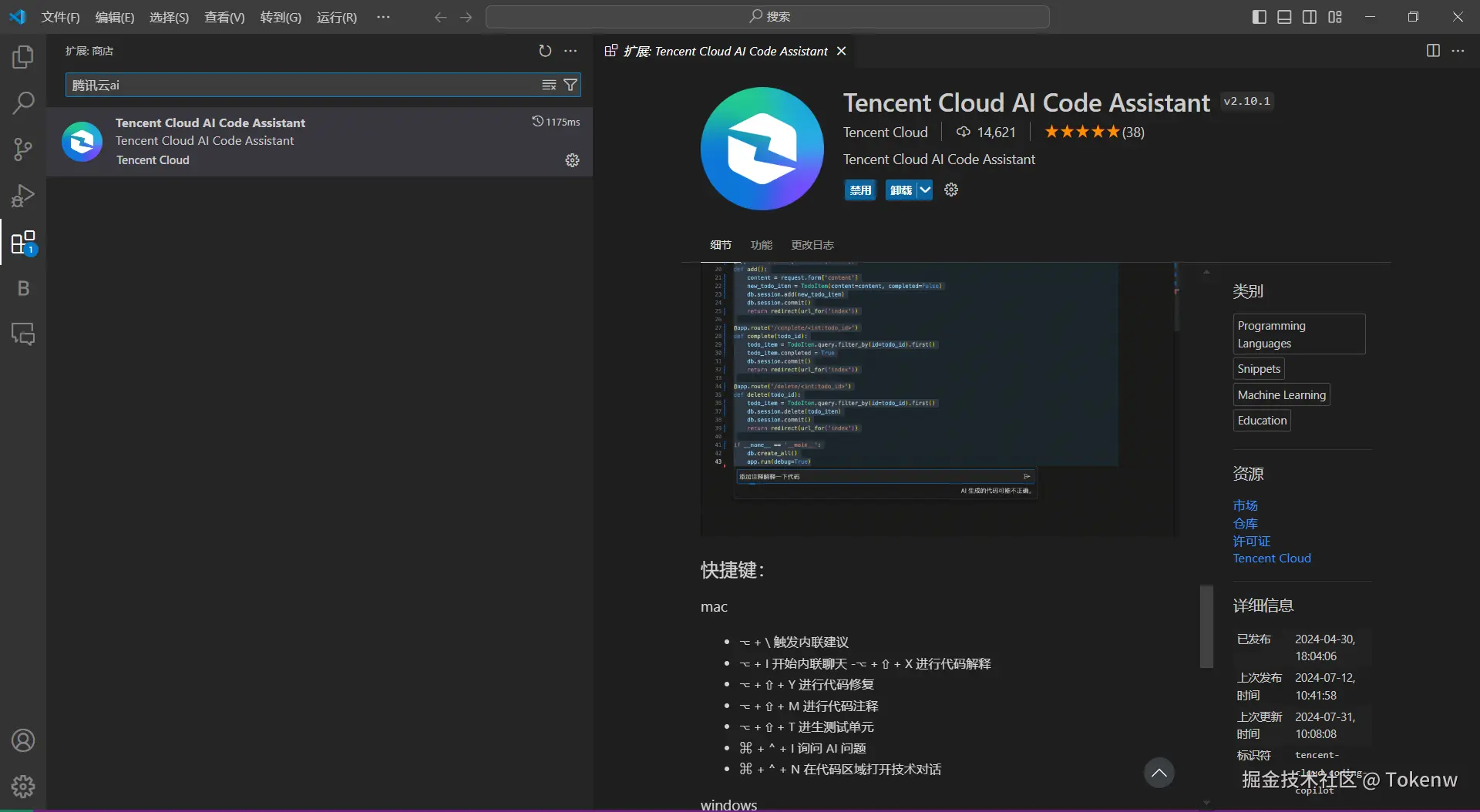The height and width of the screenshot is (812, 1480).
Task: Toggle the primary side bar layout
Action: (x=1260, y=17)
